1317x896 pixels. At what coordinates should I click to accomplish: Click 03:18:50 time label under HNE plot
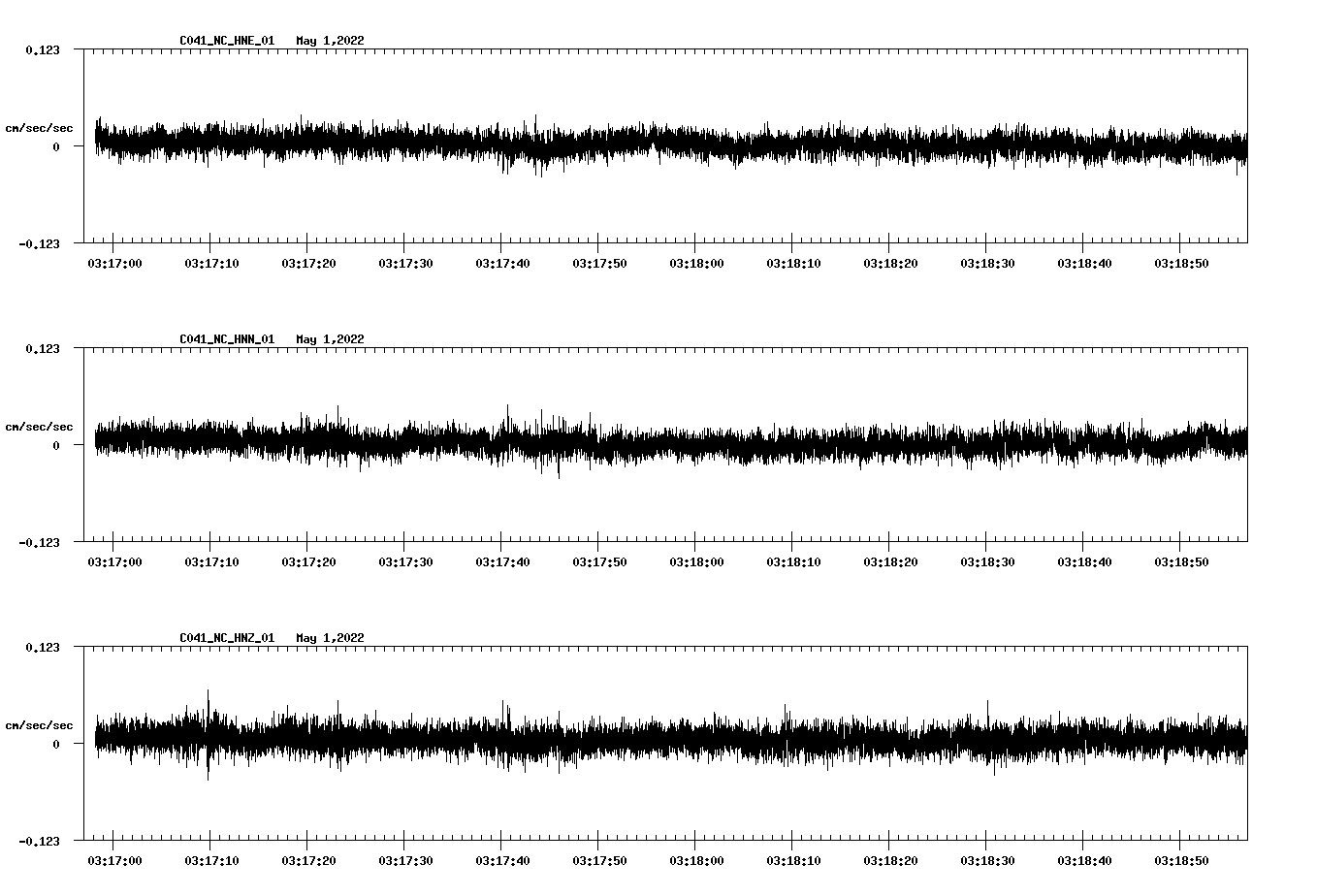tap(1181, 263)
